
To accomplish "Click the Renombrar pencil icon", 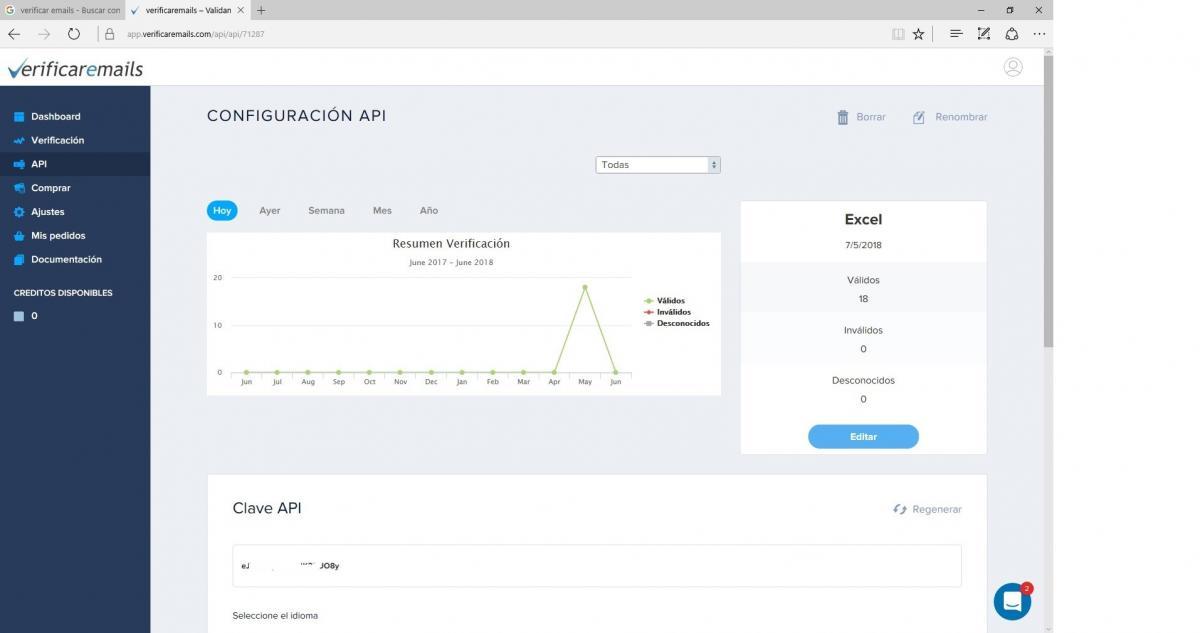I will click(919, 117).
